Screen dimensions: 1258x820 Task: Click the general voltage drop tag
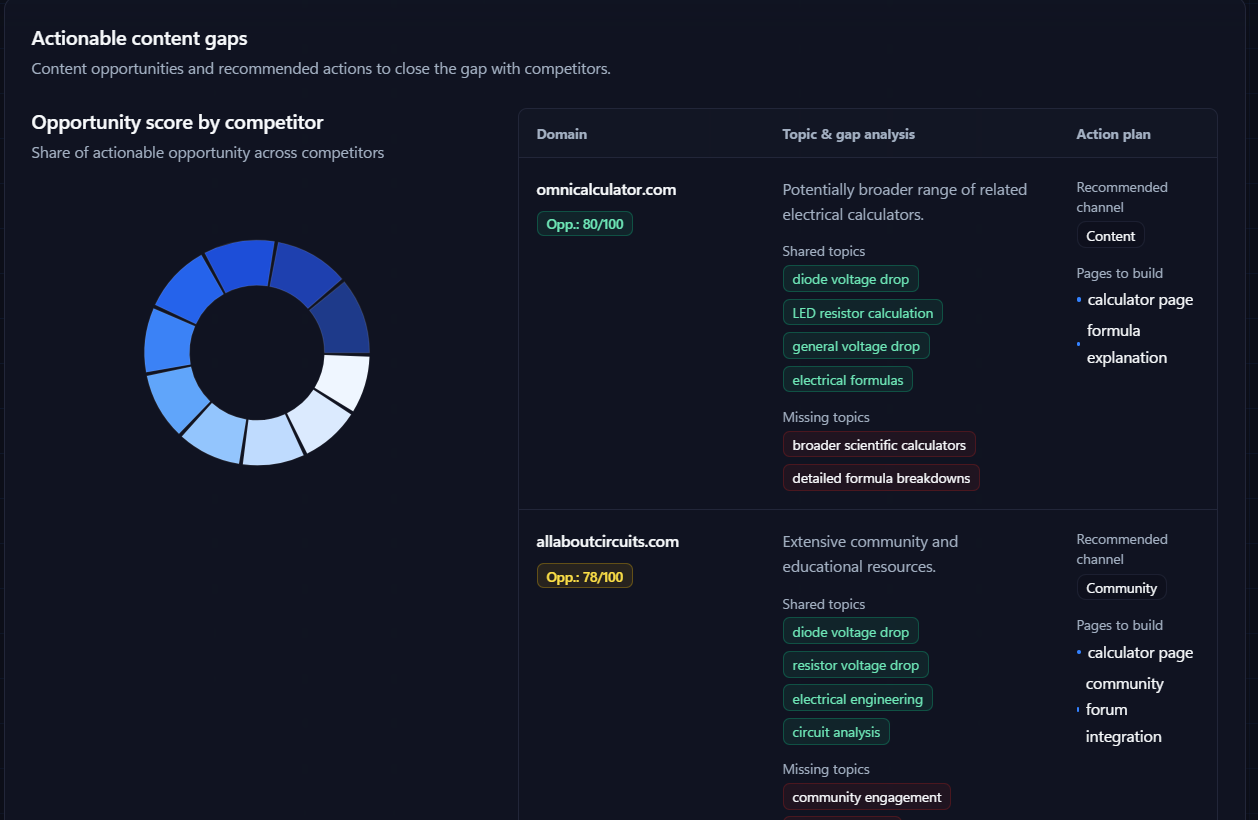coord(855,346)
